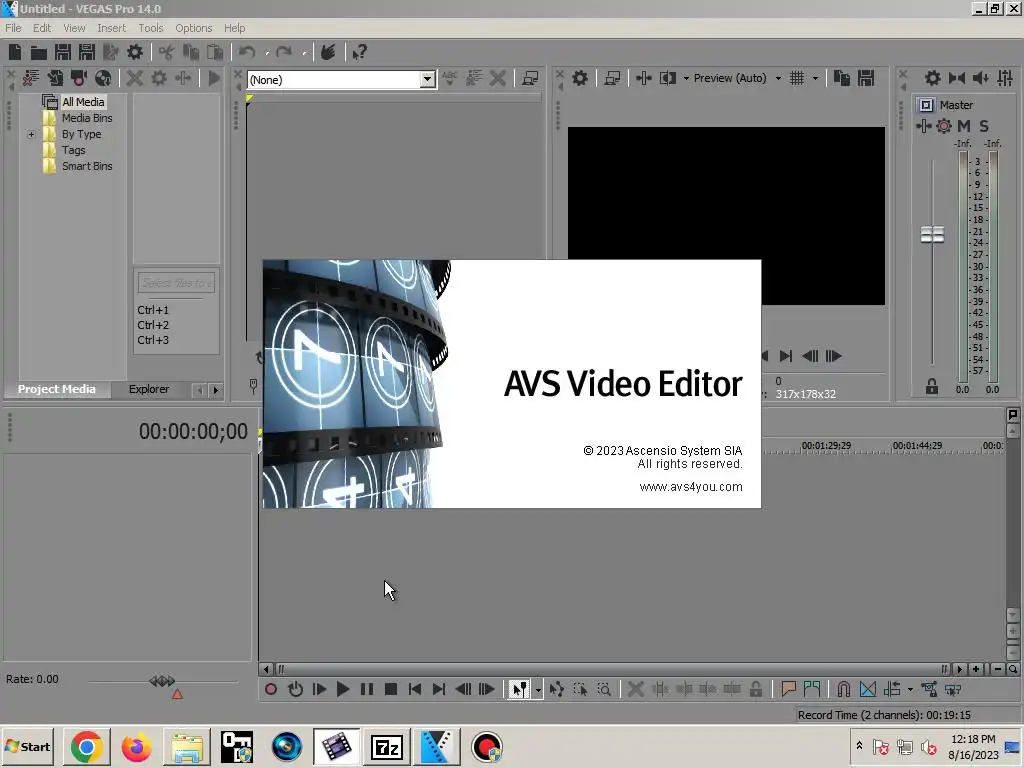This screenshot has height=768, width=1024.
Task: Click Save Snapshot to file icon
Action: [866, 78]
